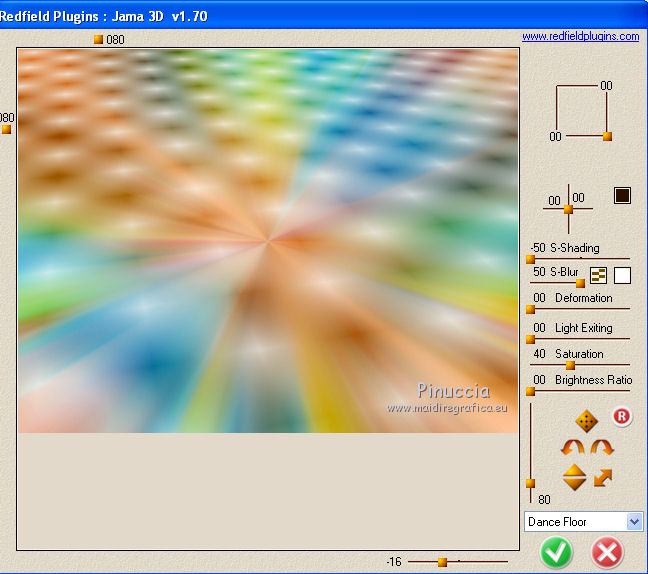The image size is (648, 574).
Task: Click the Brightness Ratio label
Action: pos(593,380)
